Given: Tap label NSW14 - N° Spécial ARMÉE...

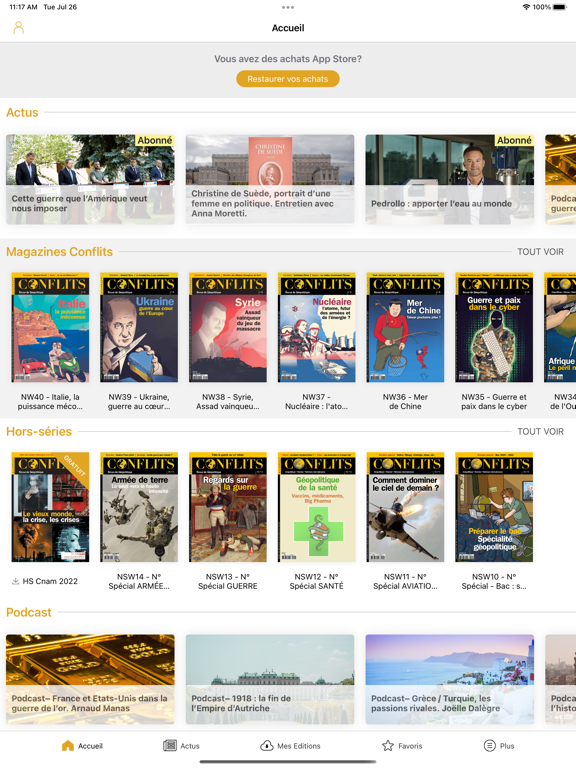Looking at the screenshot, I should tap(139, 581).
